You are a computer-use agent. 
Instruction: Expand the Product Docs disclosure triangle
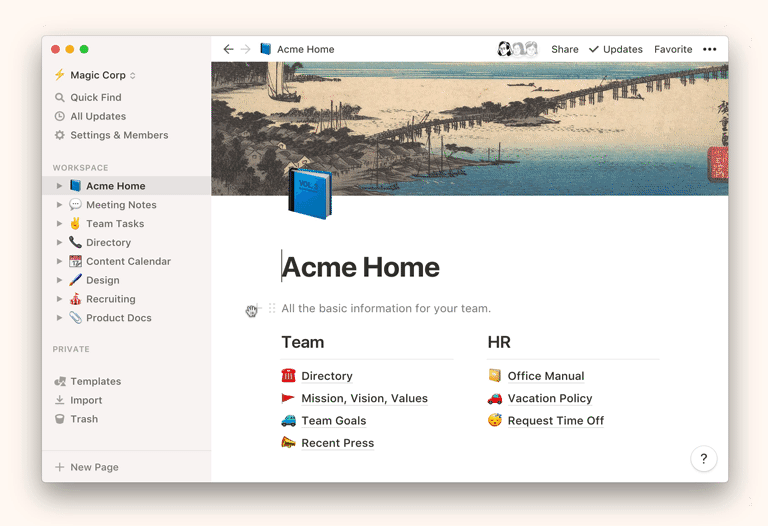pyautogui.click(x=60, y=318)
